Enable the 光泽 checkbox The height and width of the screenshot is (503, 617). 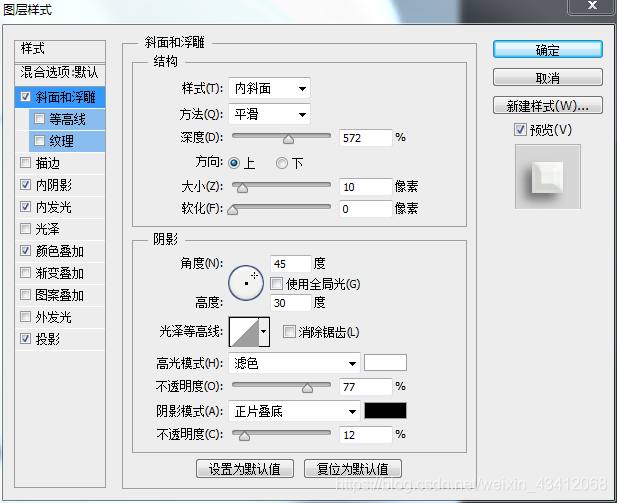pyautogui.click(x=26, y=229)
